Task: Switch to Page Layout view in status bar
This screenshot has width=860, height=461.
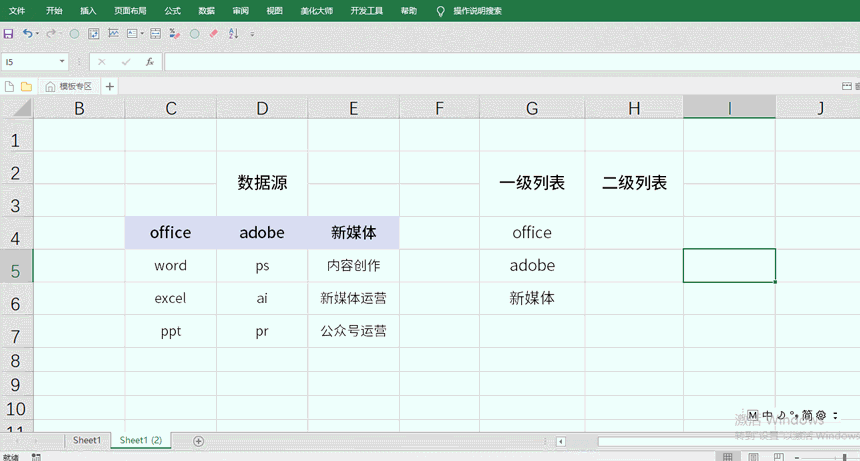Action: click(754, 457)
